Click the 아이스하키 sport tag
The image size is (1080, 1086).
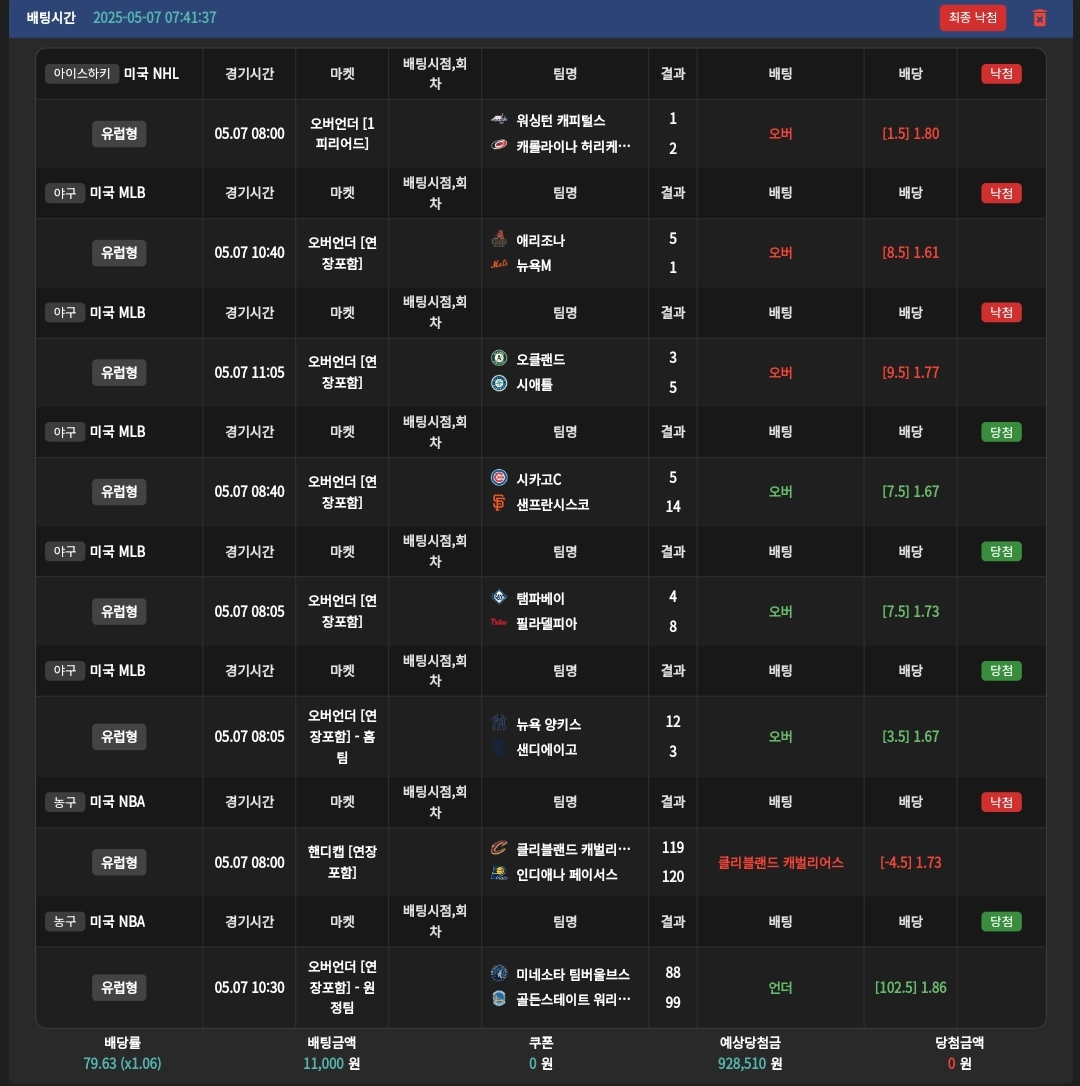click(x=82, y=74)
